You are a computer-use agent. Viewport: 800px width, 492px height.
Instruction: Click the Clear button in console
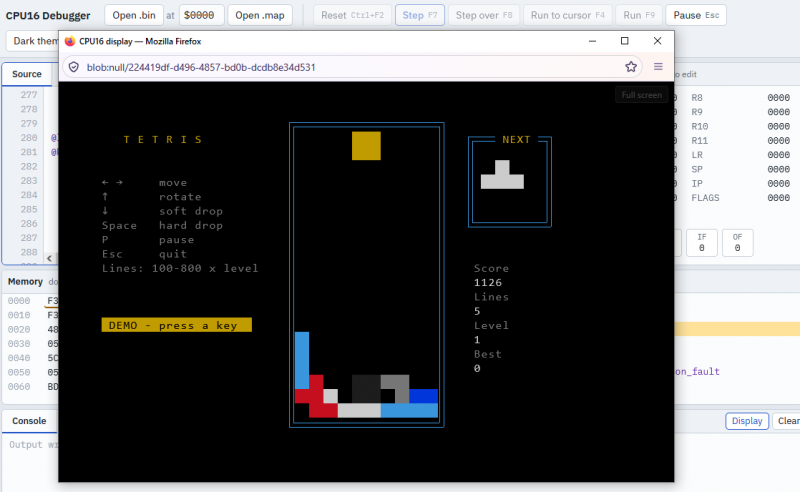(x=787, y=421)
